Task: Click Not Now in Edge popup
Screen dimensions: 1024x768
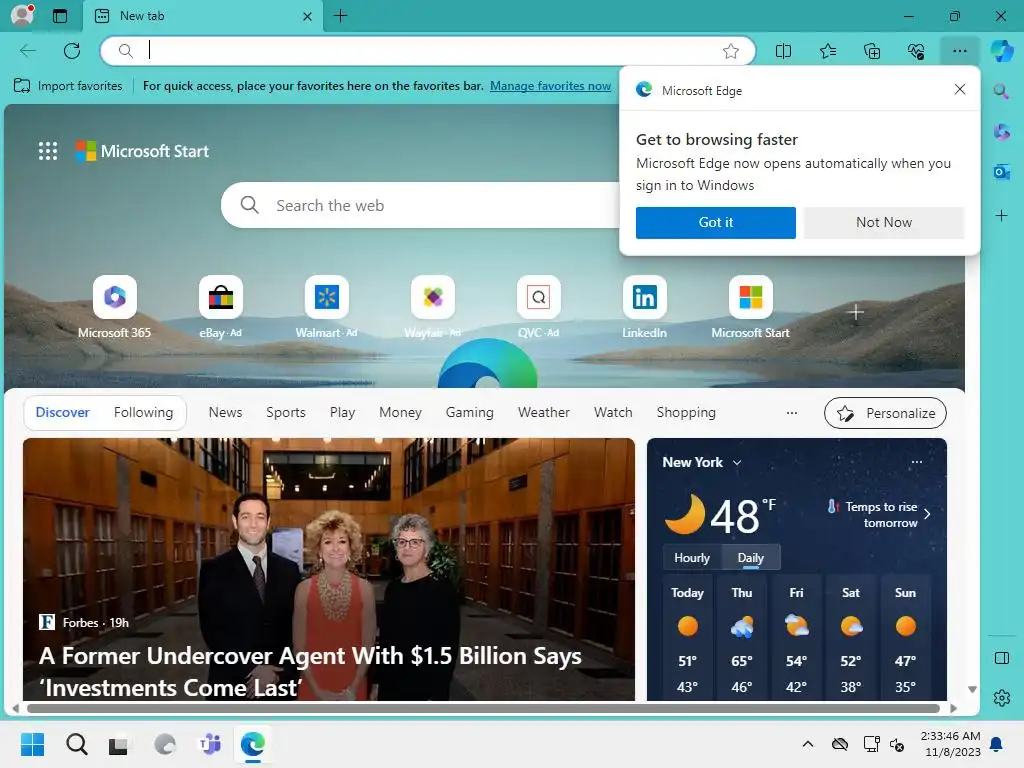Action: coord(884,223)
